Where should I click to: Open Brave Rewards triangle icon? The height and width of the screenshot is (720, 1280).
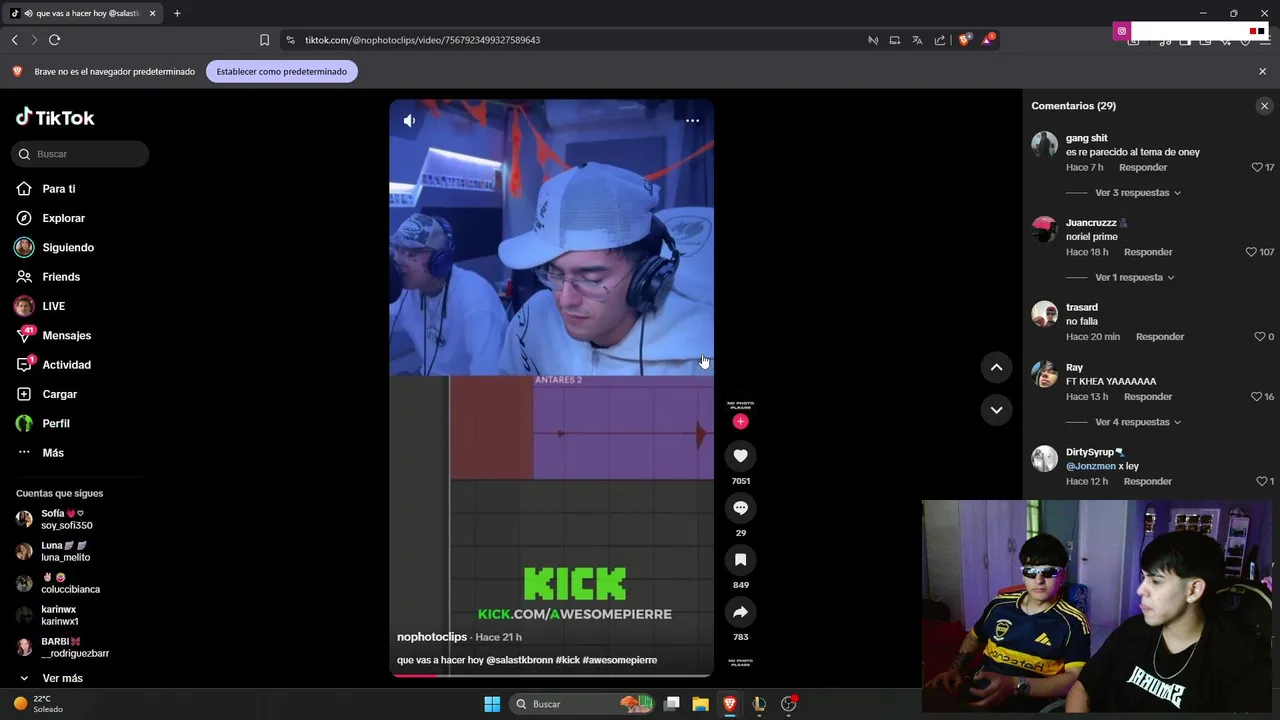pos(988,40)
